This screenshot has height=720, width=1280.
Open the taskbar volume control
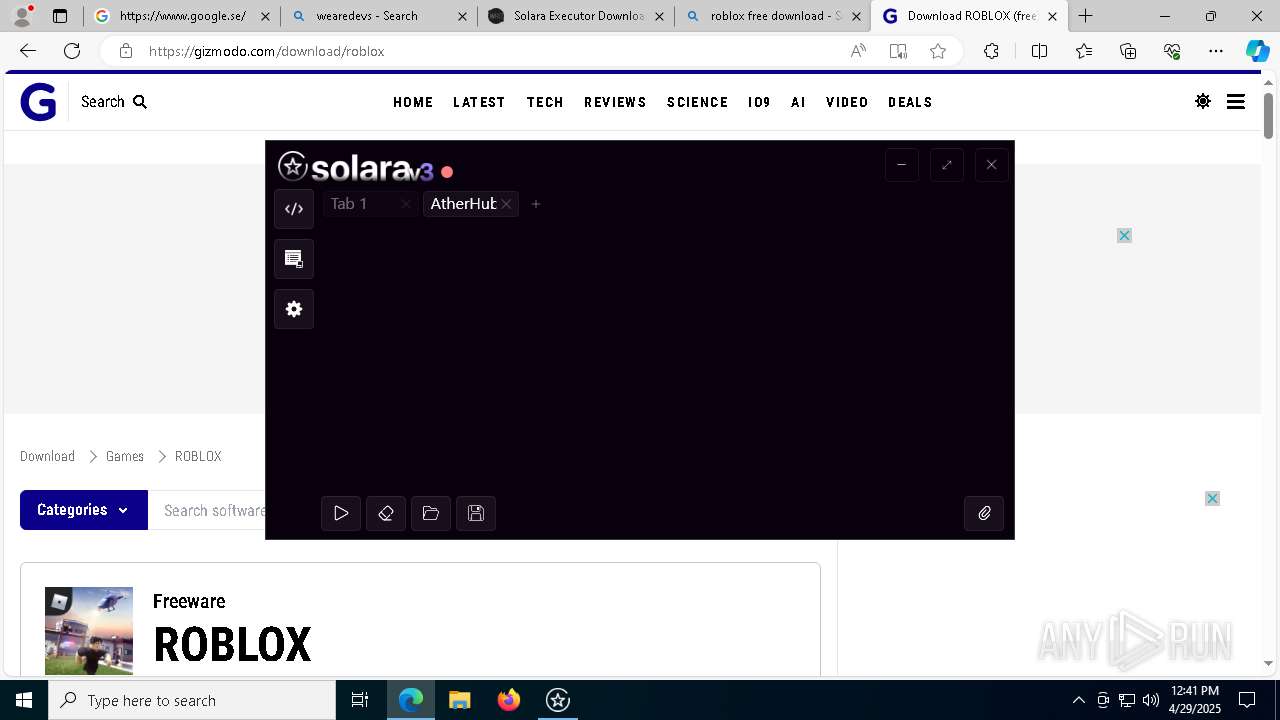(x=1151, y=700)
